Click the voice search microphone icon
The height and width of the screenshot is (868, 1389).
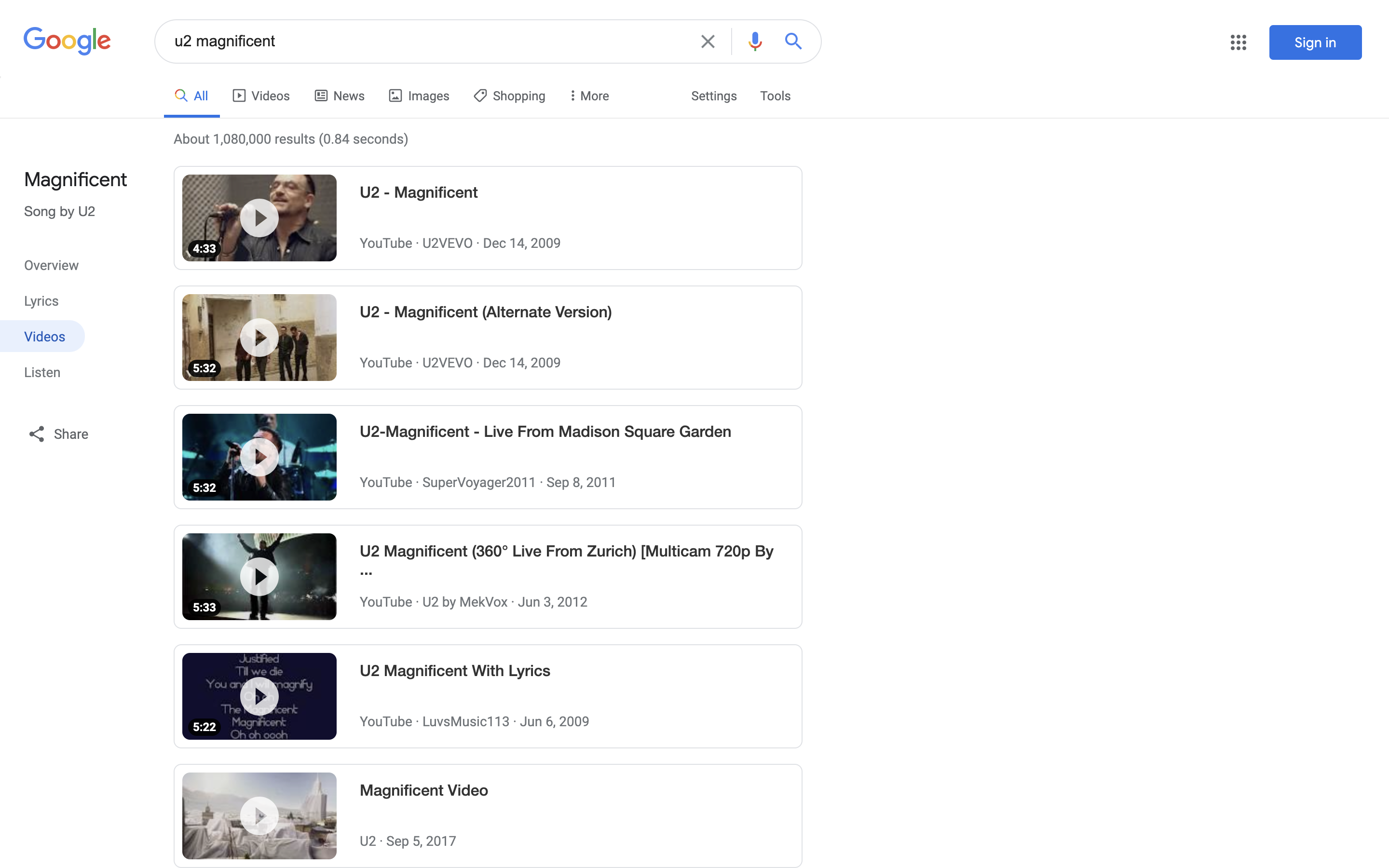pyautogui.click(x=755, y=41)
